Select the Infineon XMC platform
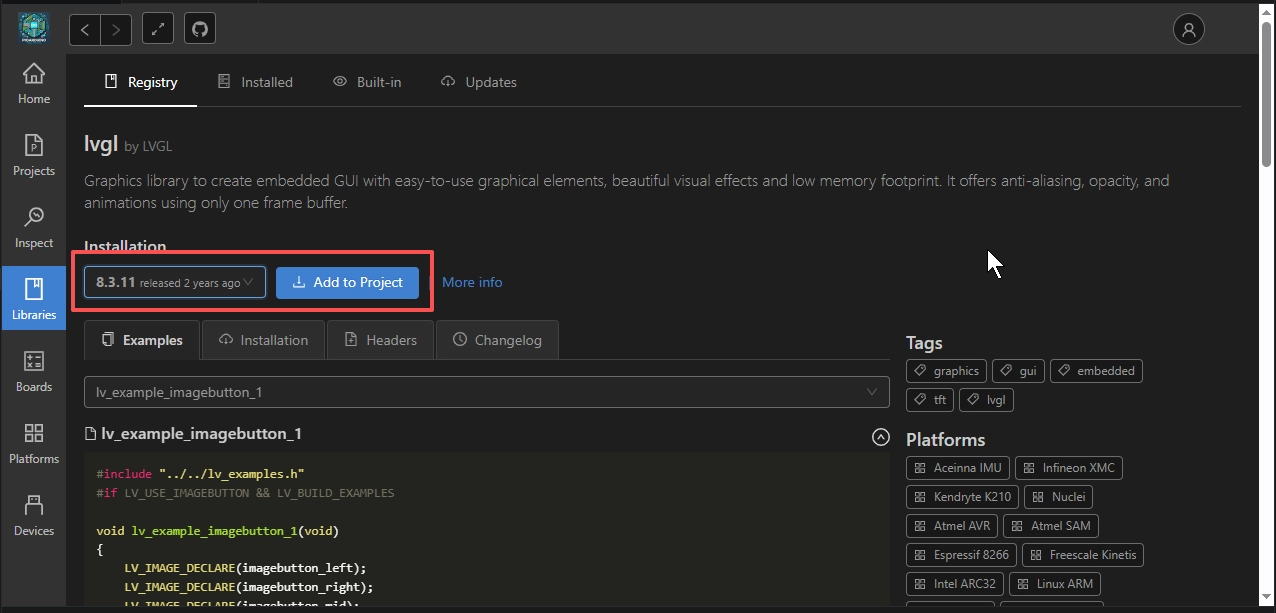Viewport: 1276px width, 613px height. coord(1069,468)
